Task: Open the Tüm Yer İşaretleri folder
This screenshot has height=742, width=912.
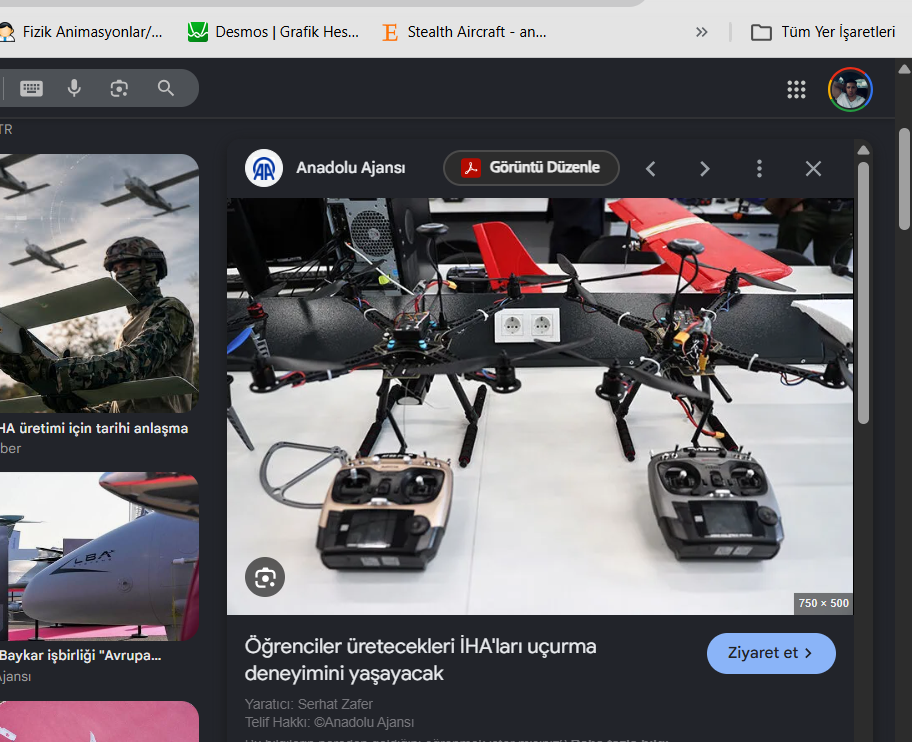Action: point(822,32)
